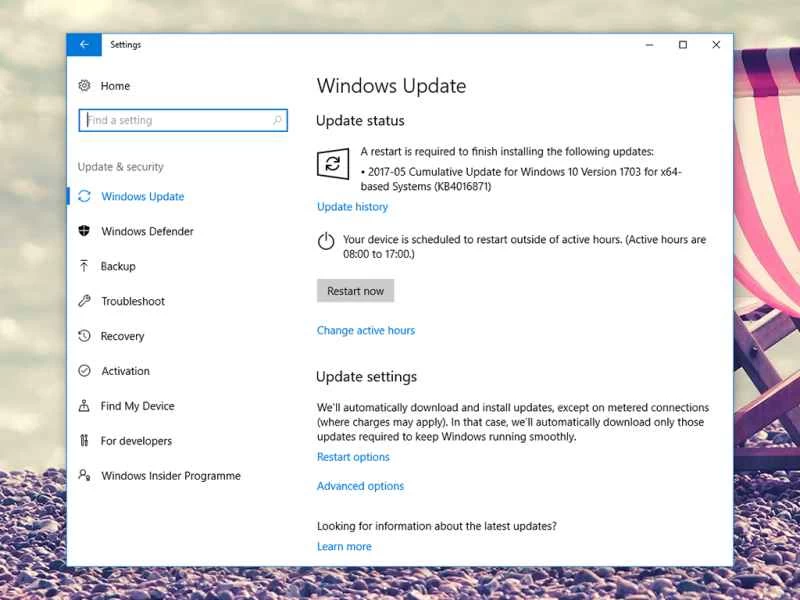Screen dimensions: 800x600
Task: Select the Activation checkmark icon
Action: (86, 371)
